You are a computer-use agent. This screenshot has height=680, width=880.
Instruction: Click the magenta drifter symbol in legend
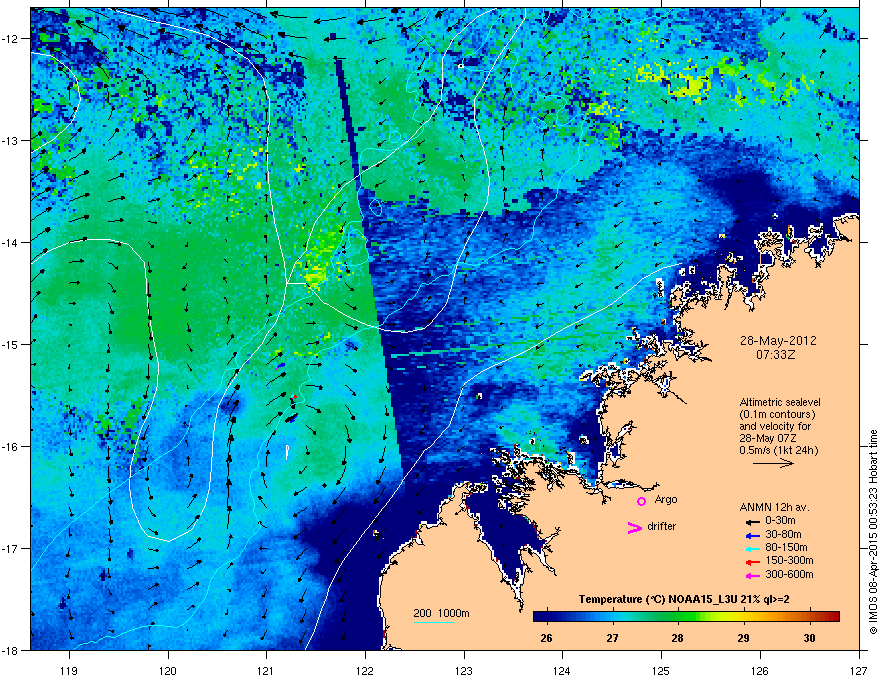coord(635,527)
